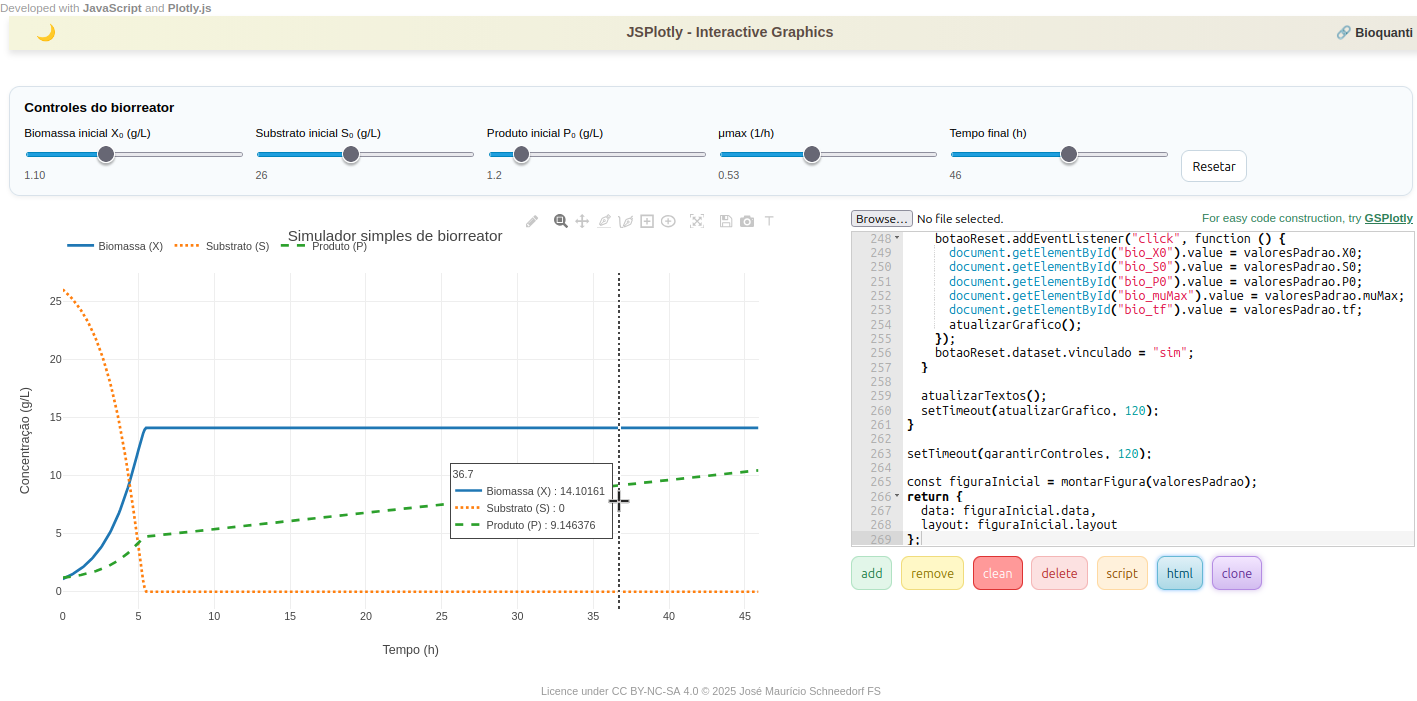Click the autoscale reset axes icon
The image size is (1417, 701).
[x=697, y=221]
